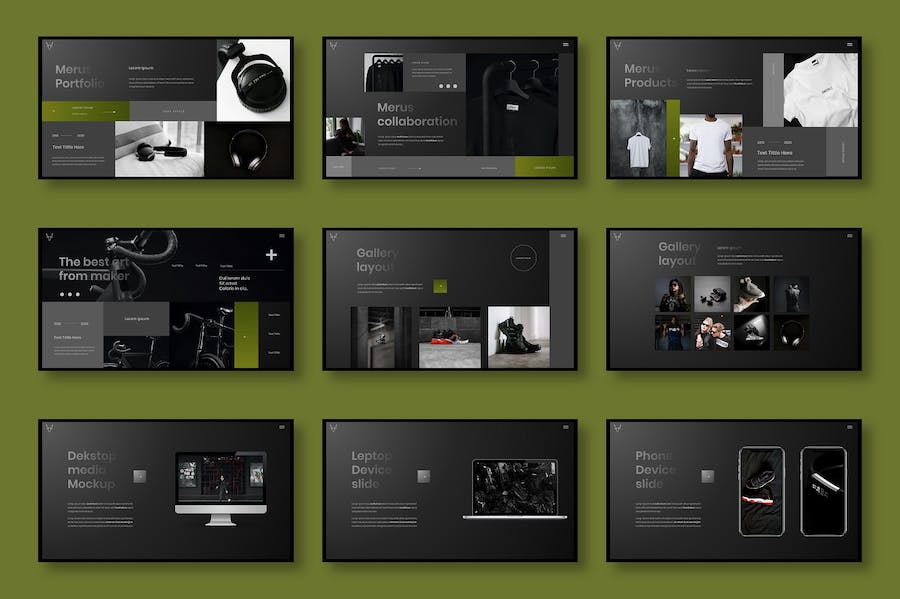Image resolution: width=900 pixels, height=599 pixels.
Task: Click the folded white t-shirt photo
Action: click(818, 89)
